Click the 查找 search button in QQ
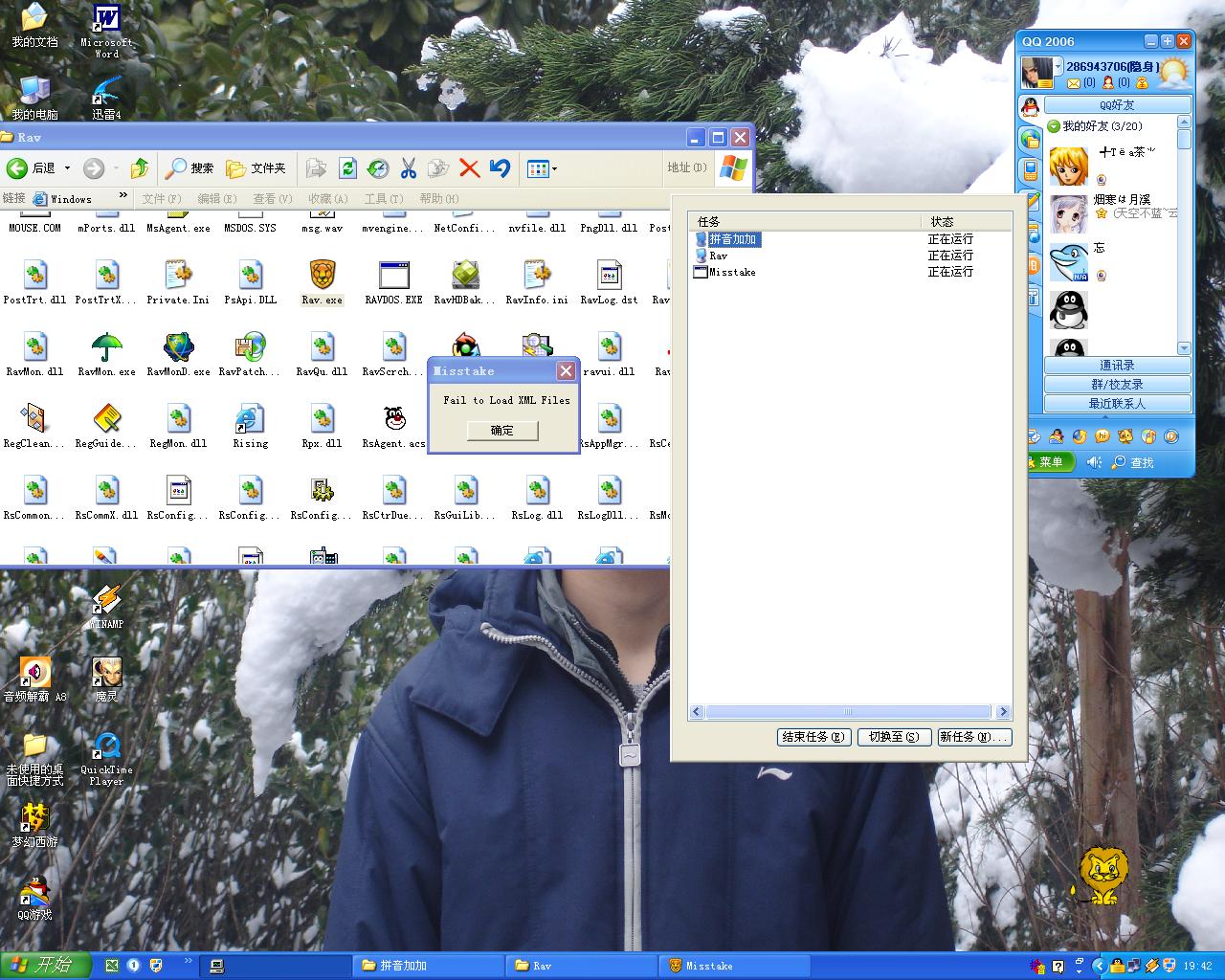Screen dimensions: 1225x980 (x=1133, y=462)
